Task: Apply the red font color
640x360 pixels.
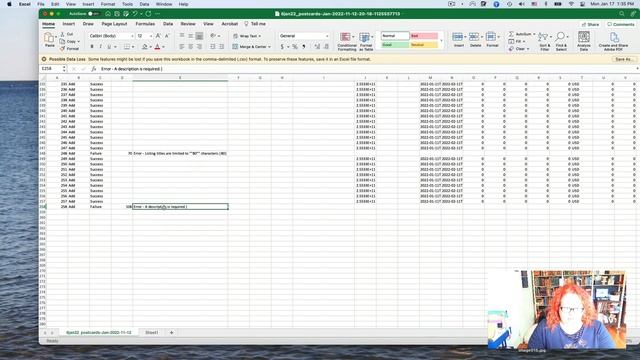Action: click(x=158, y=47)
